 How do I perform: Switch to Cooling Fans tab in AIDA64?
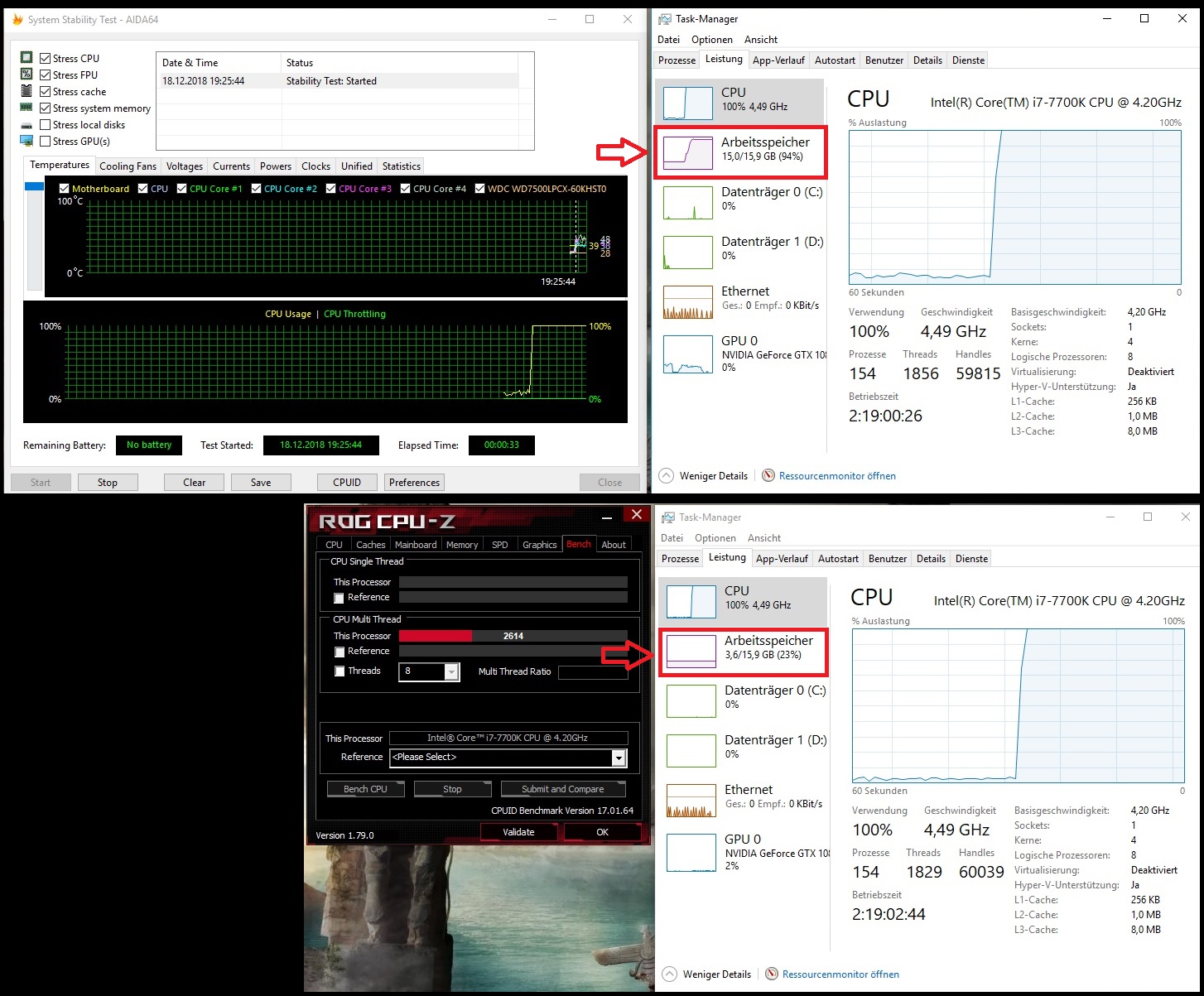point(128,166)
